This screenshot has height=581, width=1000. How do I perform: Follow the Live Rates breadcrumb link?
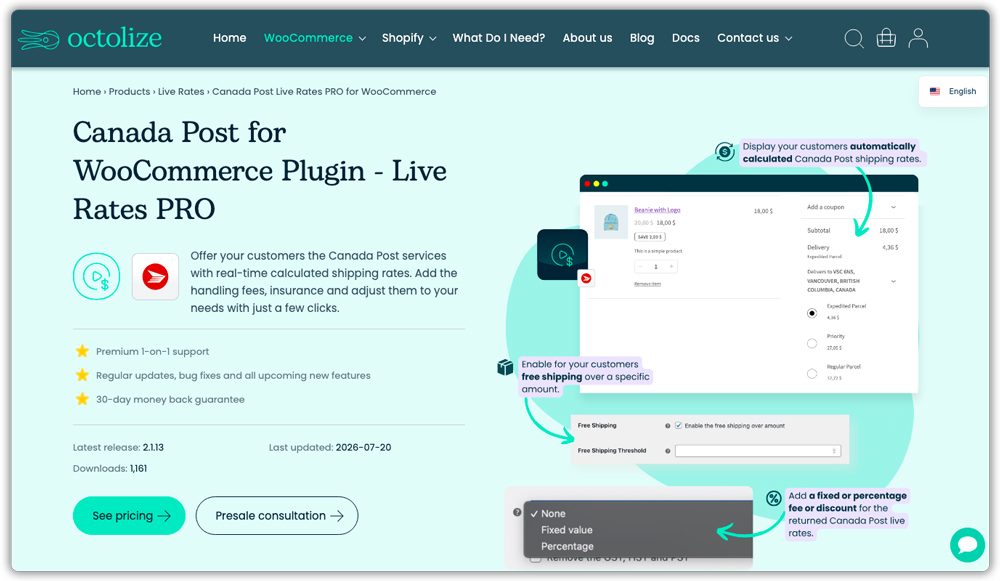pos(181,91)
